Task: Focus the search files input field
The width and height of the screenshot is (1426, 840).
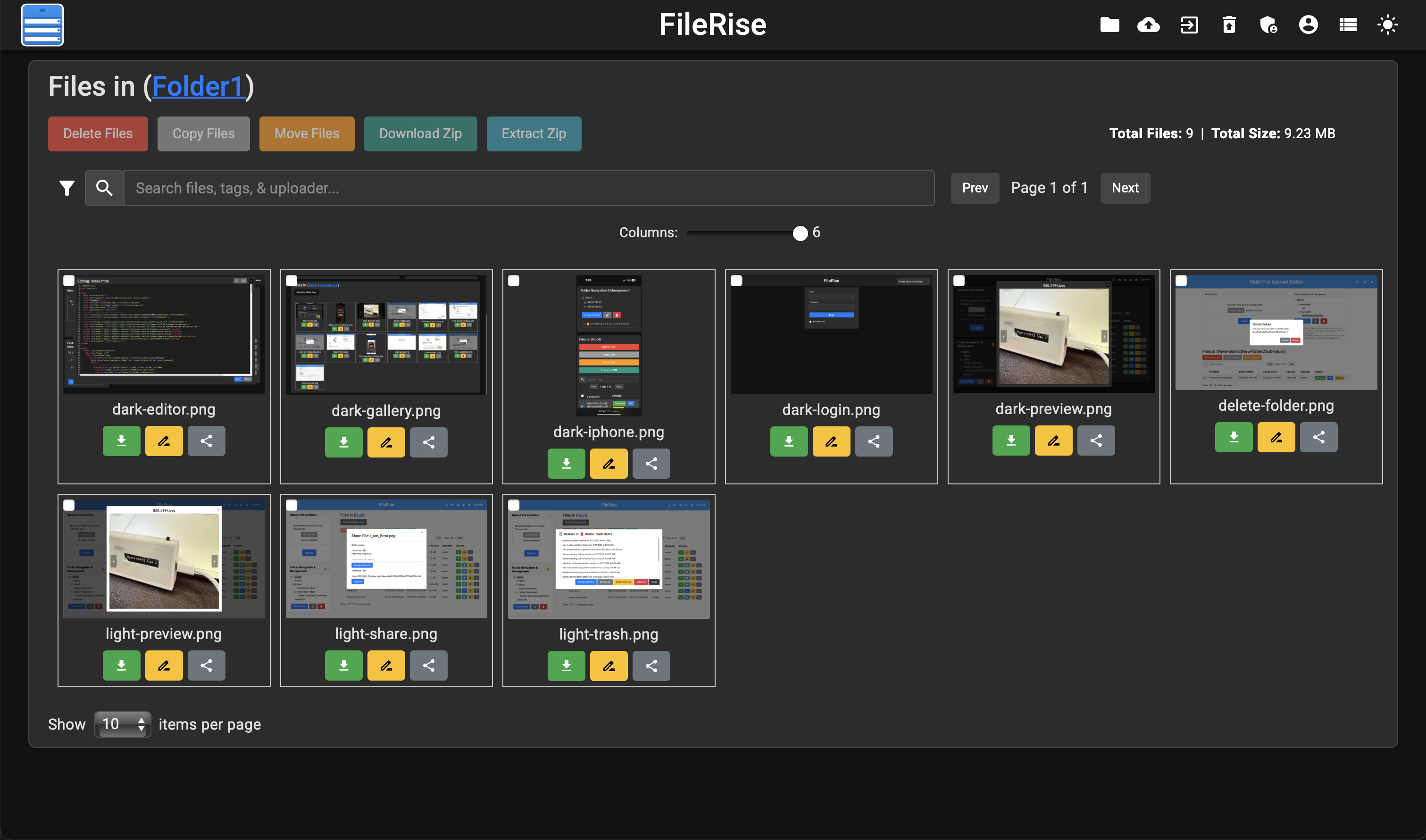Action: pyautogui.click(x=528, y=188)
